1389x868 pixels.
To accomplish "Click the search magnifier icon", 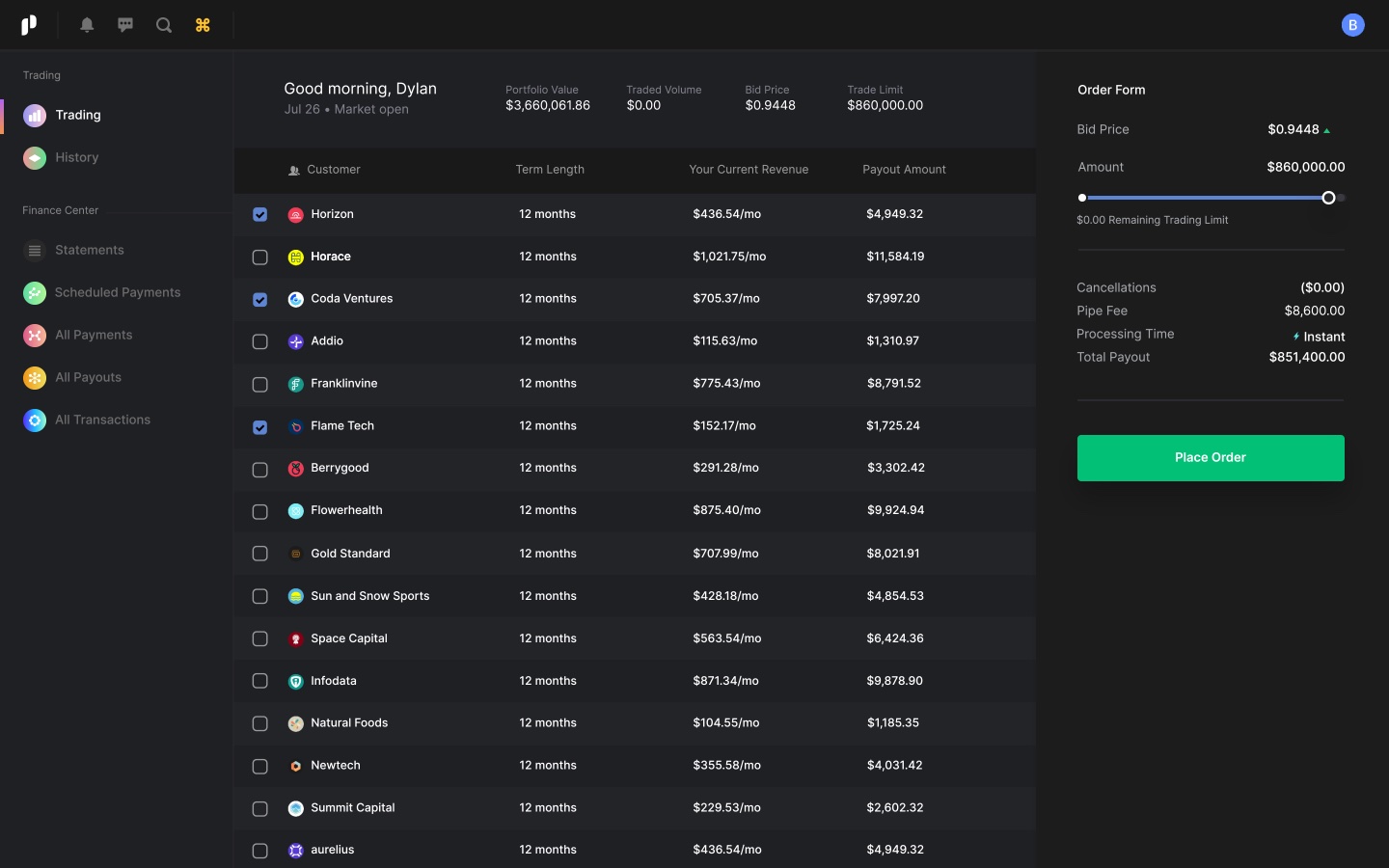I will pos(164,25).
